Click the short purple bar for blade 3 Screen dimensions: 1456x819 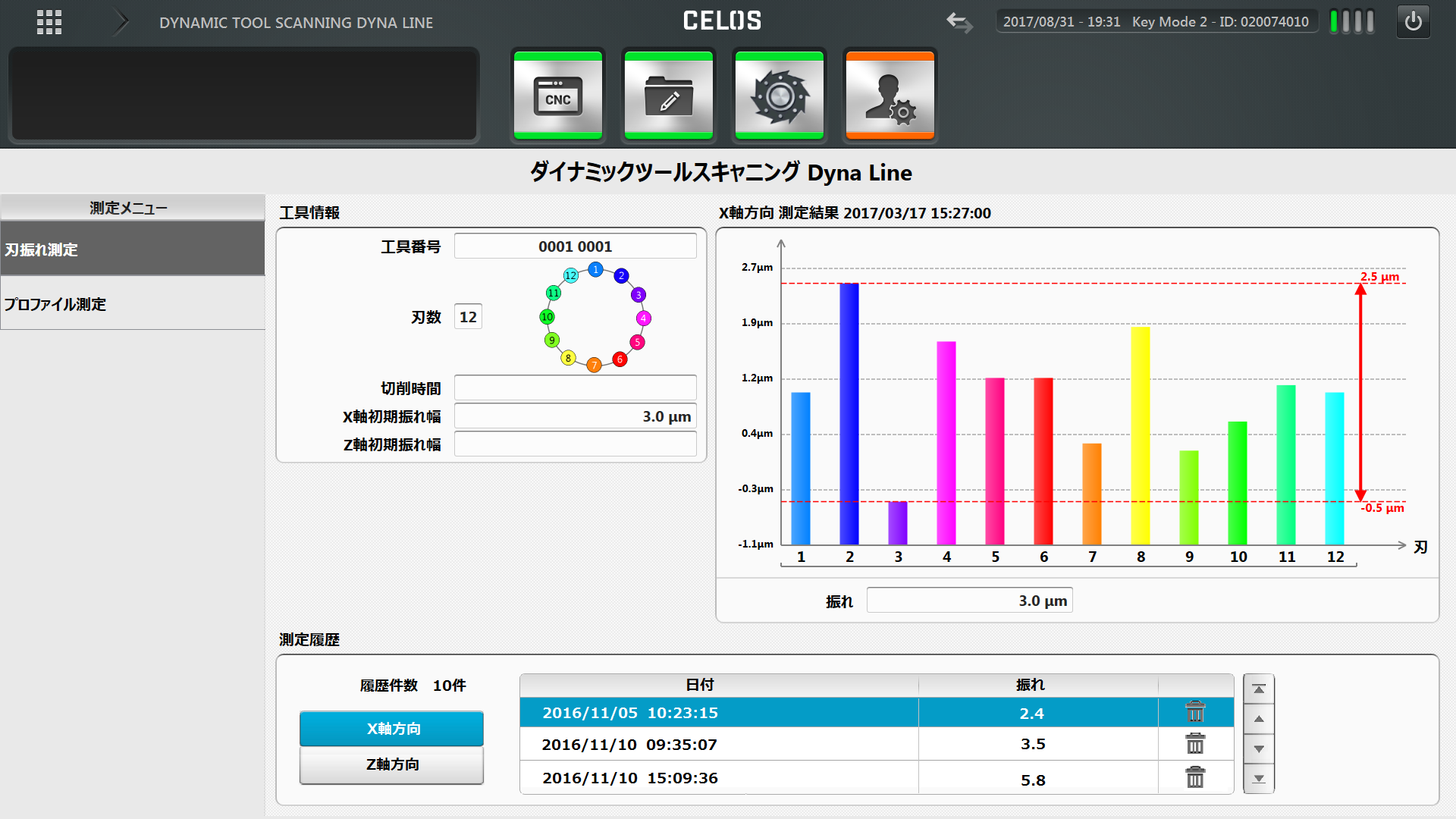click(x=898, y=522)
